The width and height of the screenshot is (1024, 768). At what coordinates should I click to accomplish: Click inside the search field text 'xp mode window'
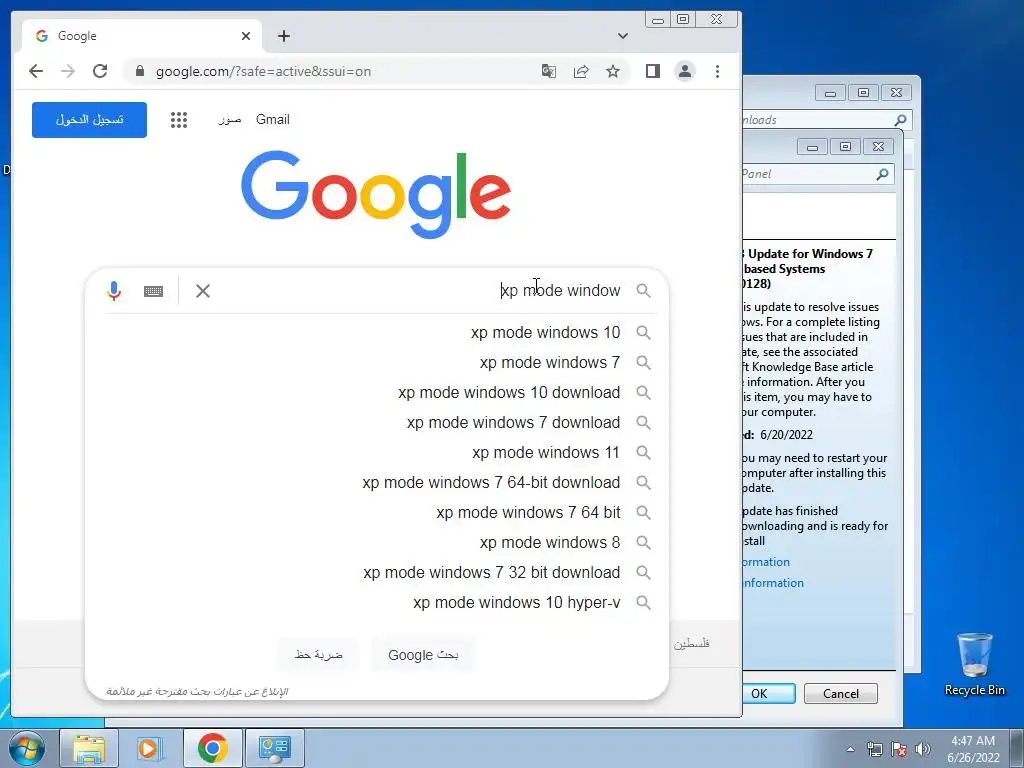click(x=560, y=291)
